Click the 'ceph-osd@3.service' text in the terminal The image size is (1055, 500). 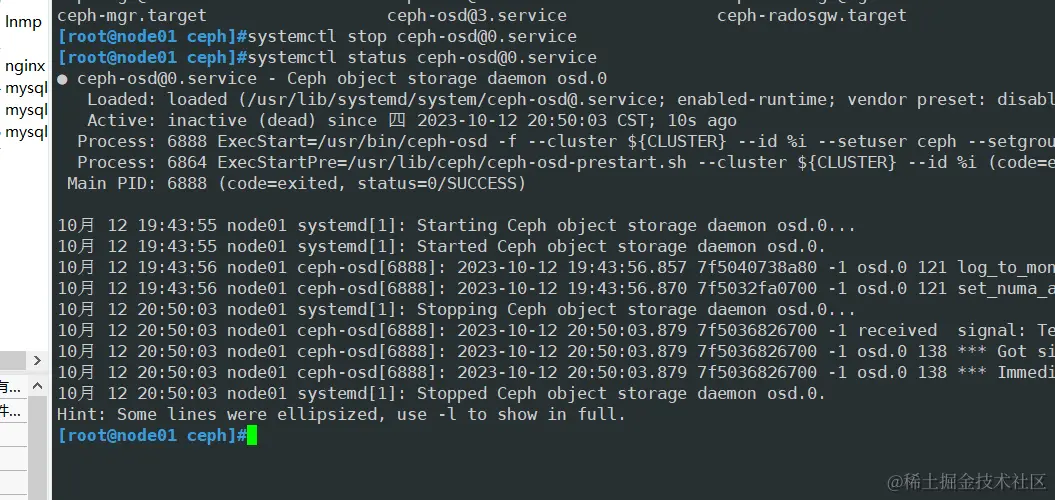[x=477, y=15]
